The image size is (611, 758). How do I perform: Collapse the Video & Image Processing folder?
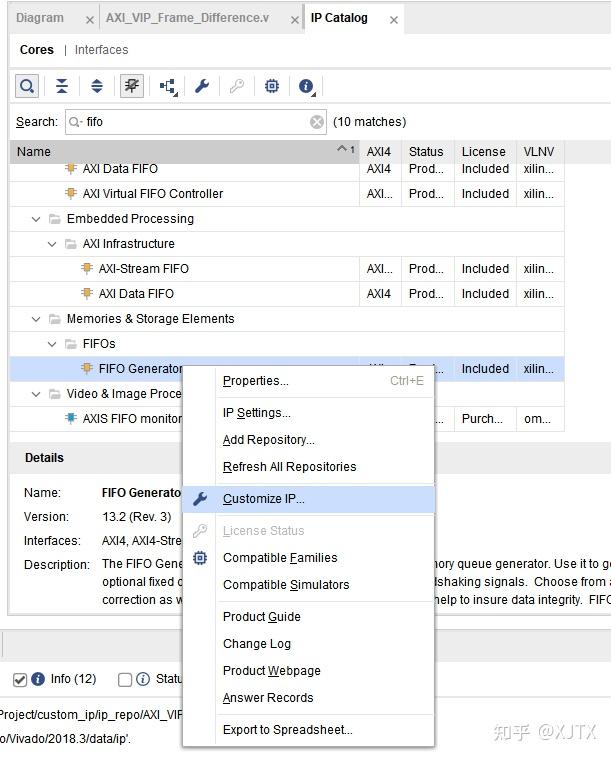click(36, 394)
